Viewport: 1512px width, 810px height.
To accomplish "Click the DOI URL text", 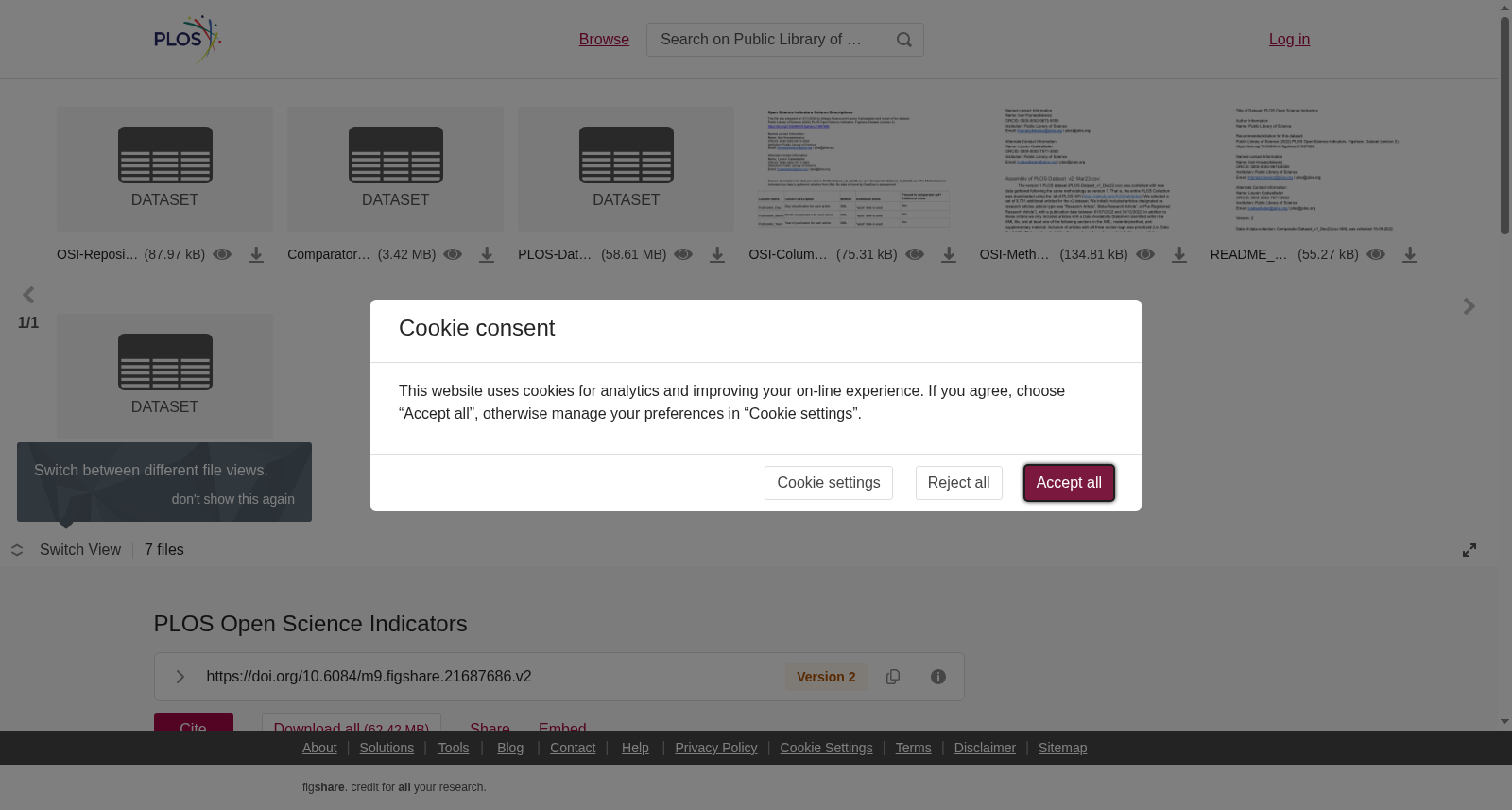I will tap(369, 677).
